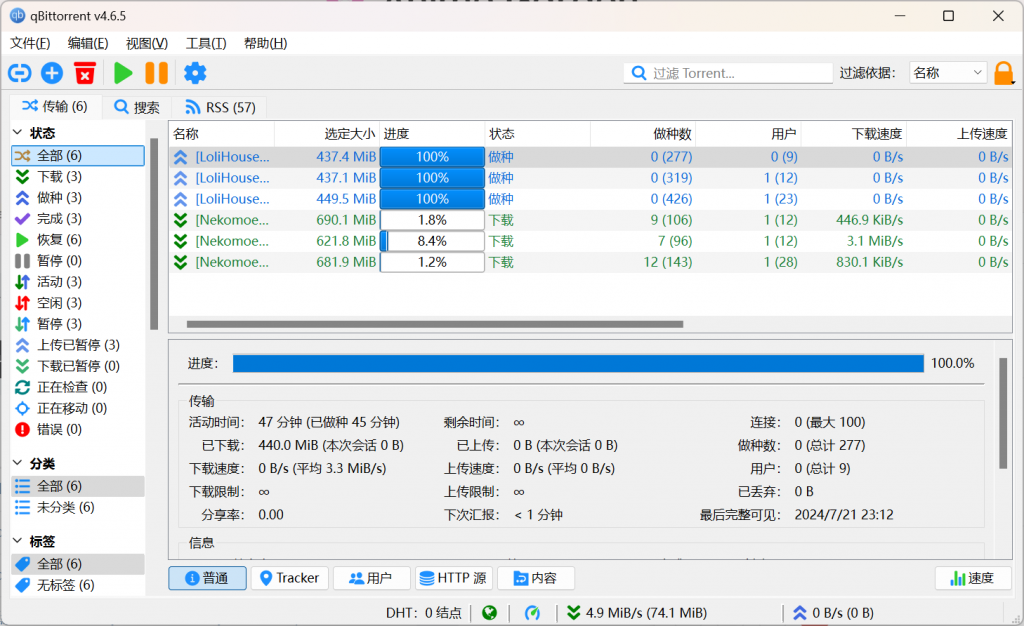Select 全部 (6) under 状态
The height and width of the screenshot is (626, 1024).
[78, 155]
